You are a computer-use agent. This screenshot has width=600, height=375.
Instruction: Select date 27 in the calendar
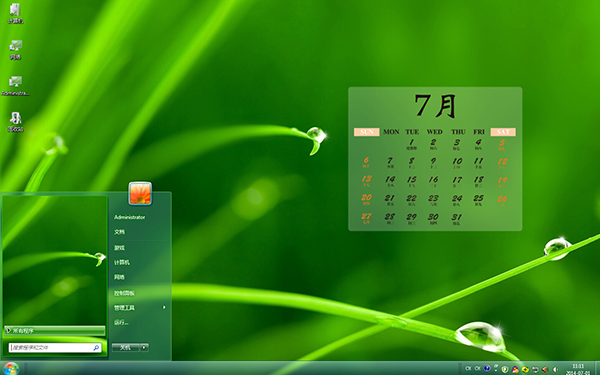(x=366, y=218)
